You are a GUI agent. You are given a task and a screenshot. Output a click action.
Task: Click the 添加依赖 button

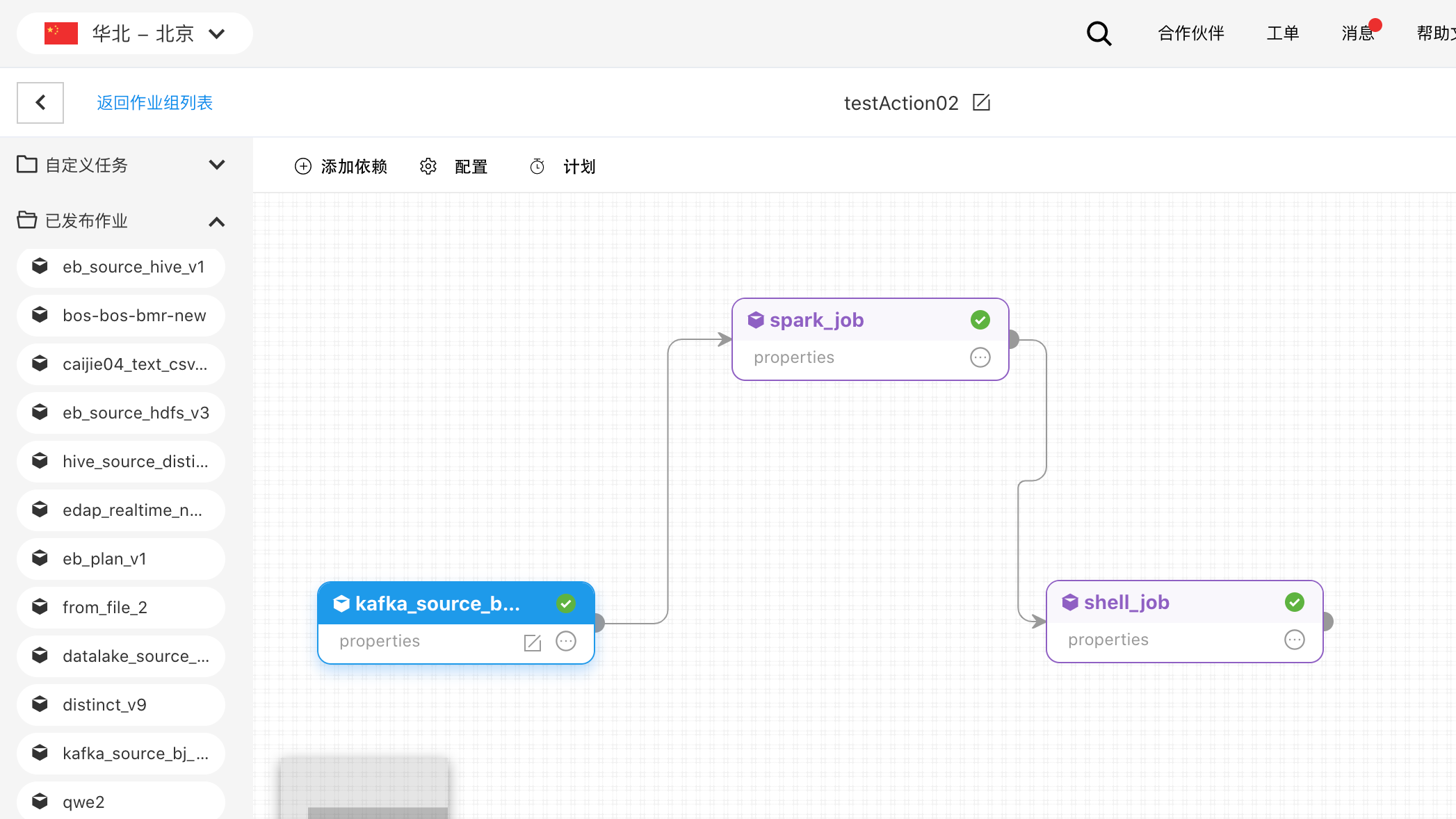click(341, 166)
